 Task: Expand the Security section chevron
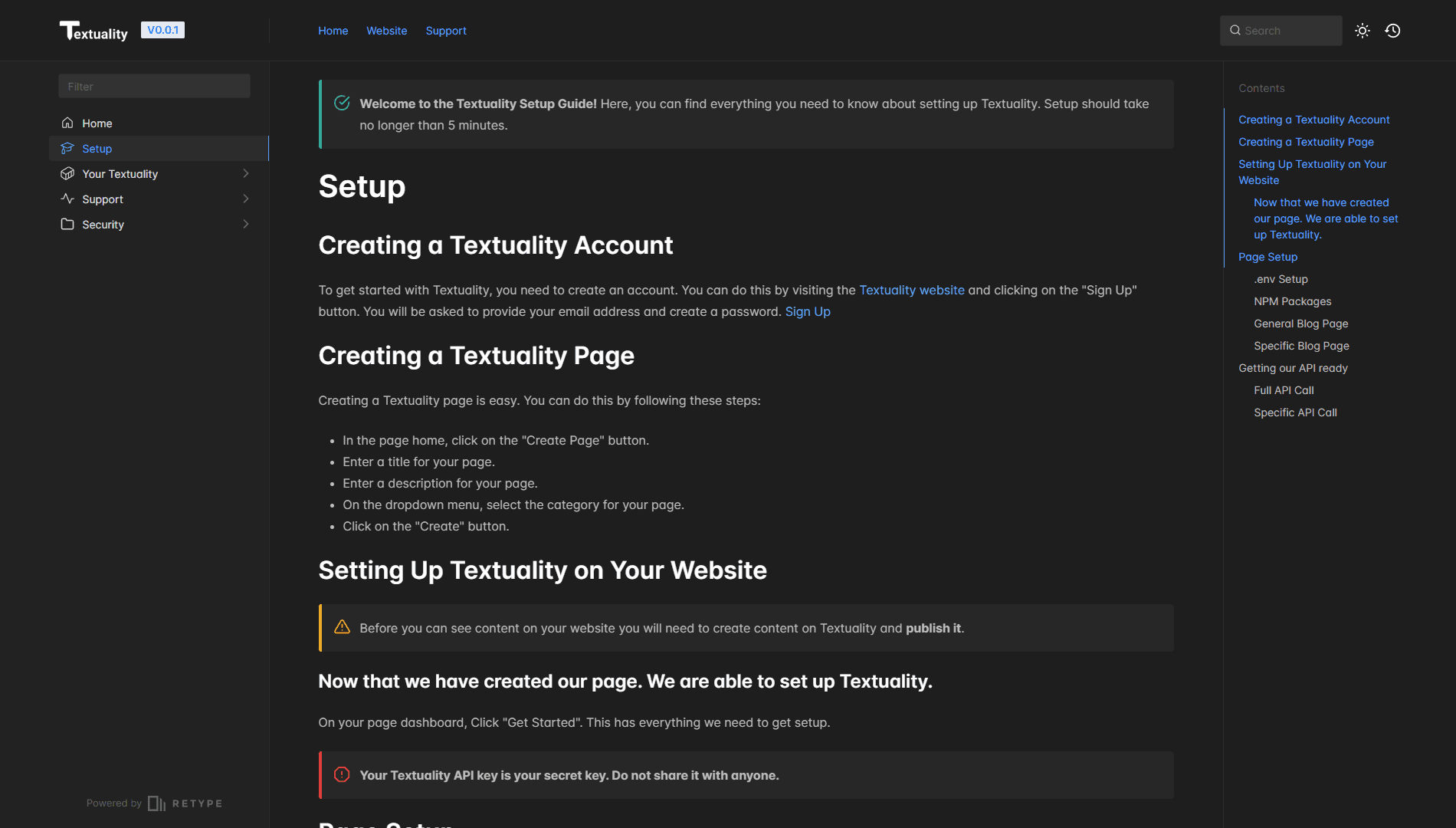tap(245, 224)
